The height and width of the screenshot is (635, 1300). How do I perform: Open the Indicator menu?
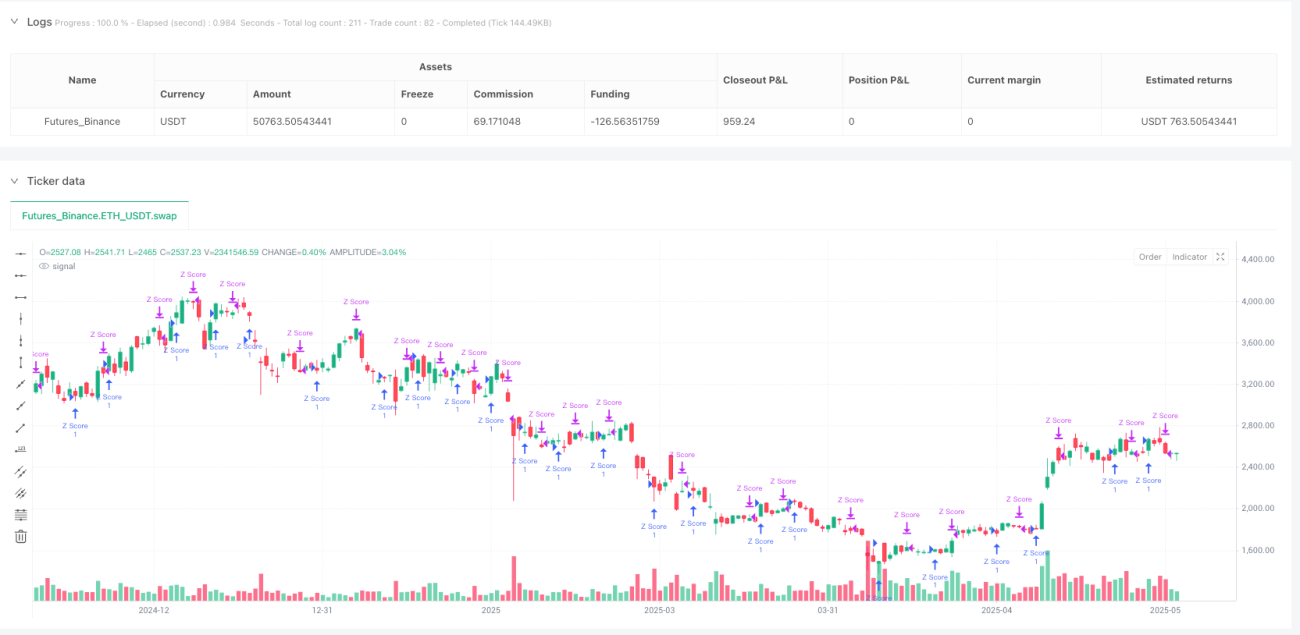point(1189,257)
